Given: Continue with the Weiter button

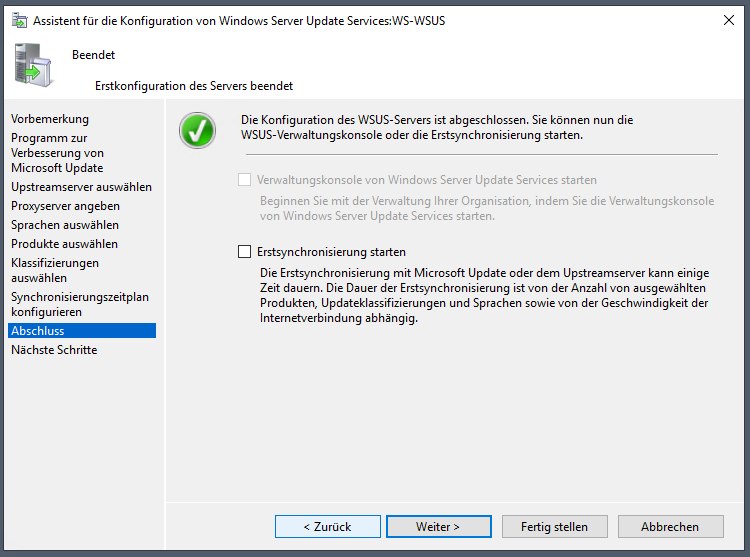Looking at the screenshot, I should click(x=439, y=526).
